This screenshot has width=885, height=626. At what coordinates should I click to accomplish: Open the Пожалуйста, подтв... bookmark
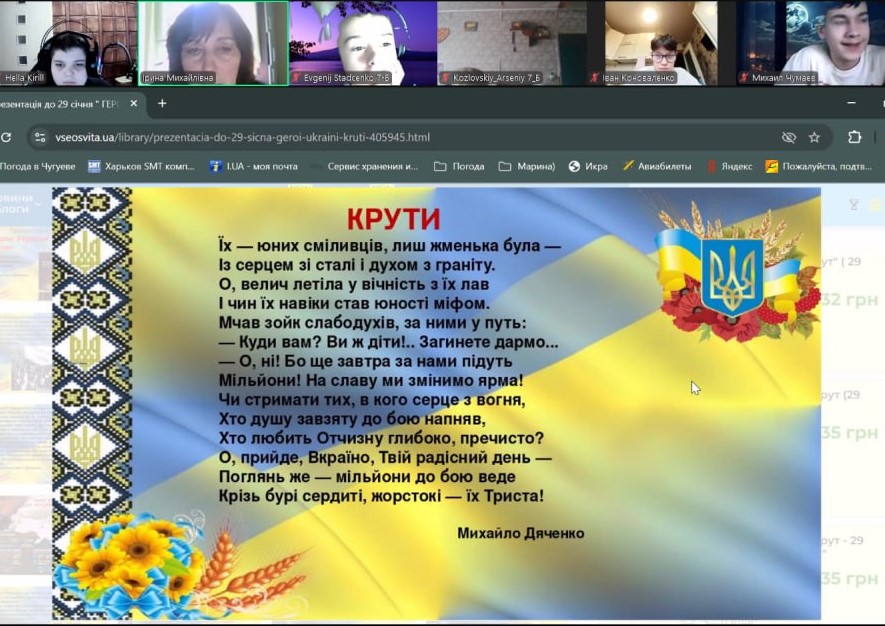(819, 166)
